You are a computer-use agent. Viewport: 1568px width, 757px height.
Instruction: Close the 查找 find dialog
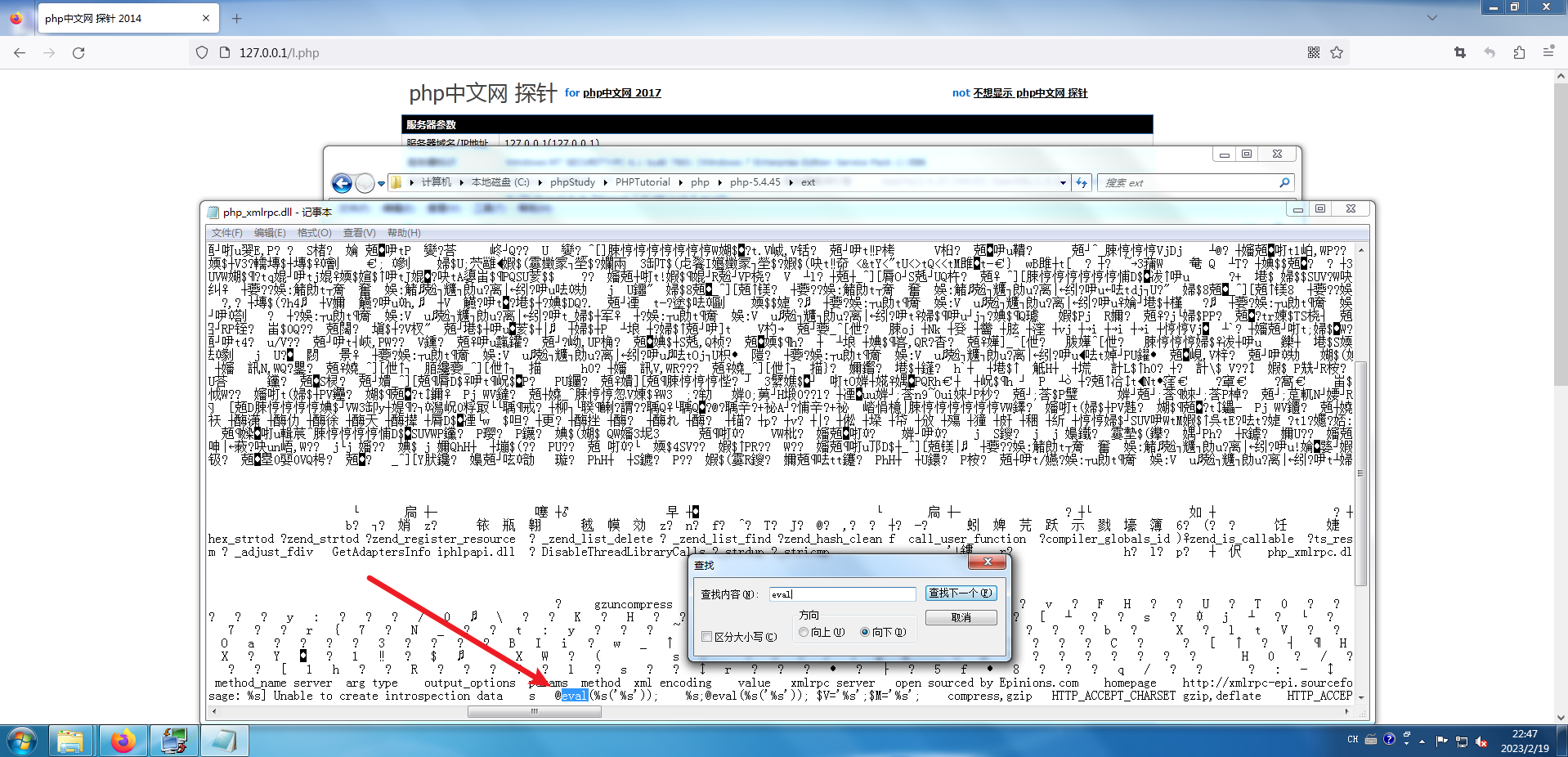[988, 562]
